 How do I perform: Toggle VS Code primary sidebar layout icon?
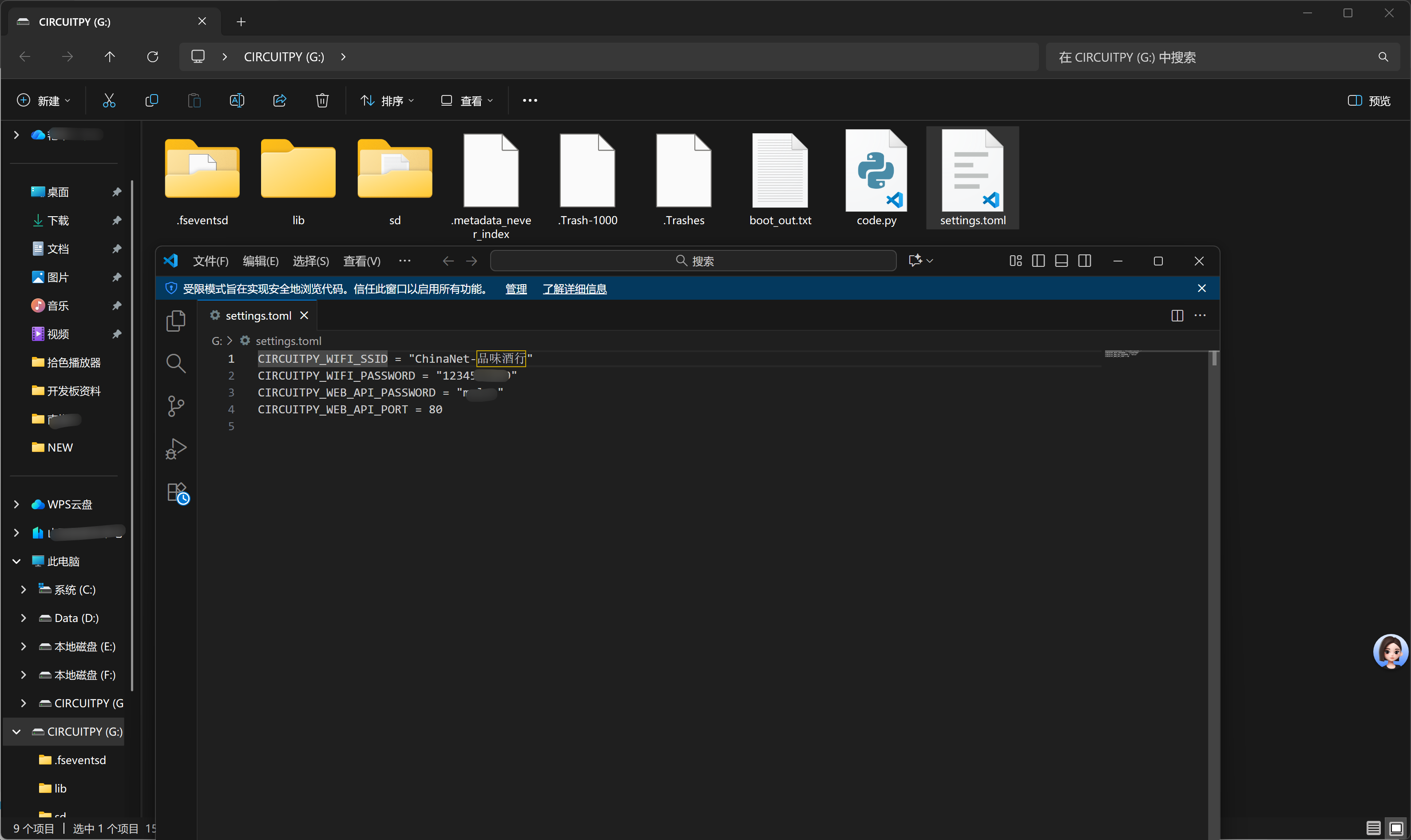click(1038, 261)
